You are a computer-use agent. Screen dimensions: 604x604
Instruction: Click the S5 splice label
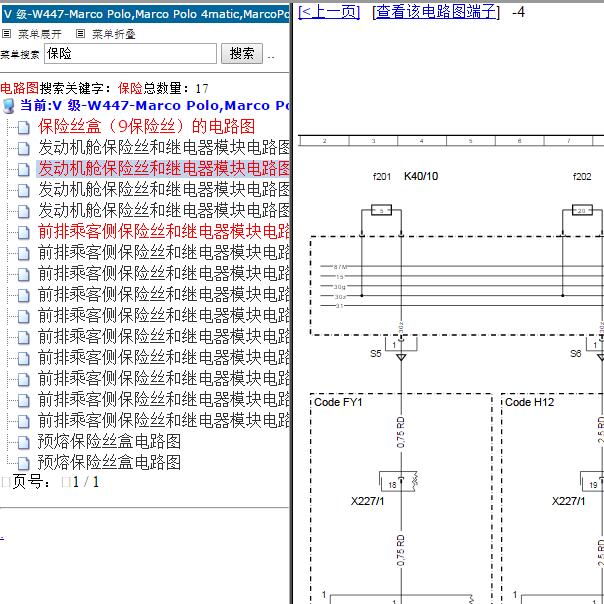click(x=376, y=354)
